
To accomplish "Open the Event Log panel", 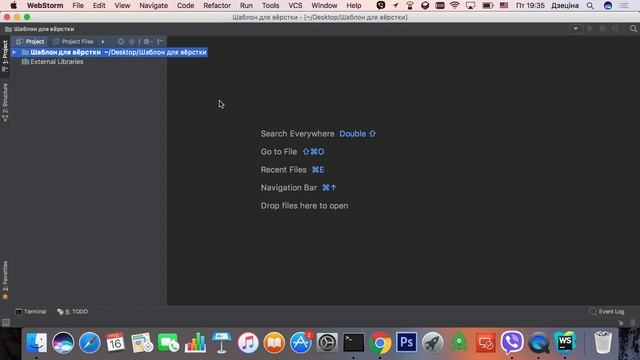I will (607, 311).
